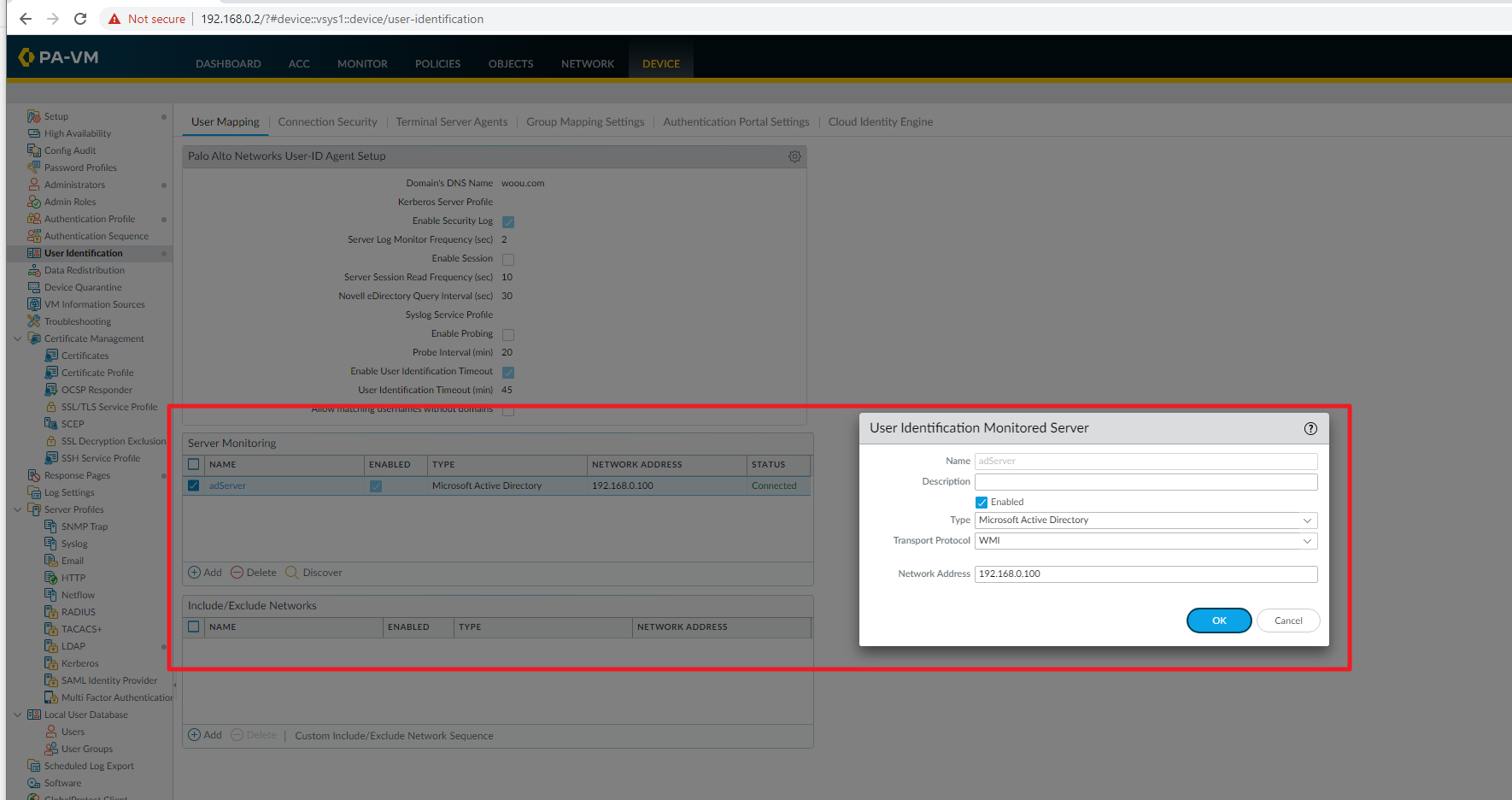Image resolution: width=1512 pixels, height=800 pixels.
Task: Click the Setup icon in sidebar
Action: tap(34, 116)
